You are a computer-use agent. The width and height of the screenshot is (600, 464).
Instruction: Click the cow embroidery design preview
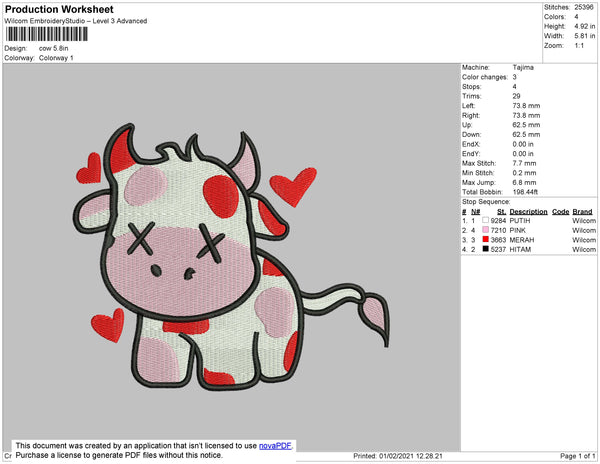232,256
